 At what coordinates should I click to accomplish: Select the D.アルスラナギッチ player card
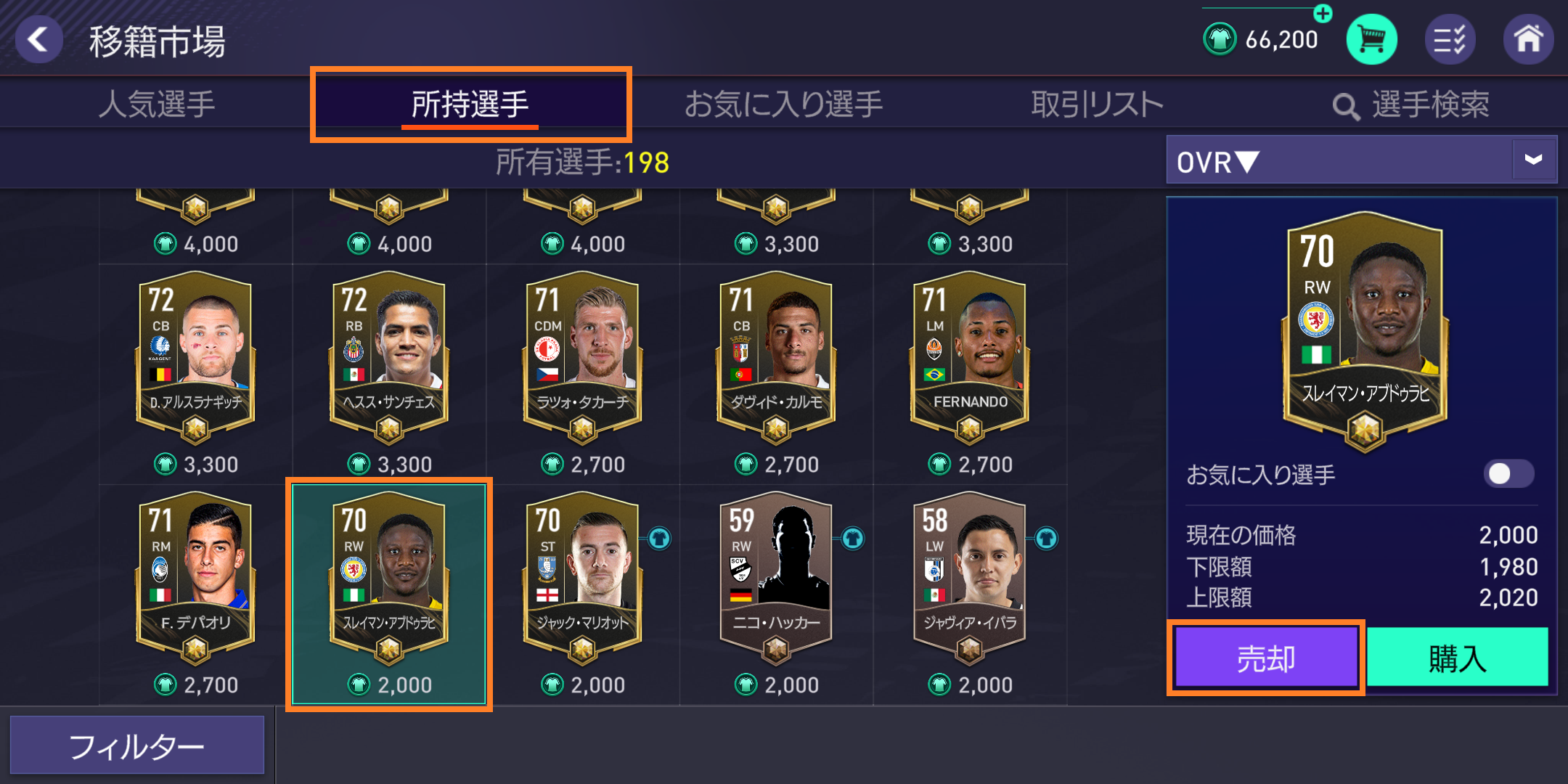(195, 357)
